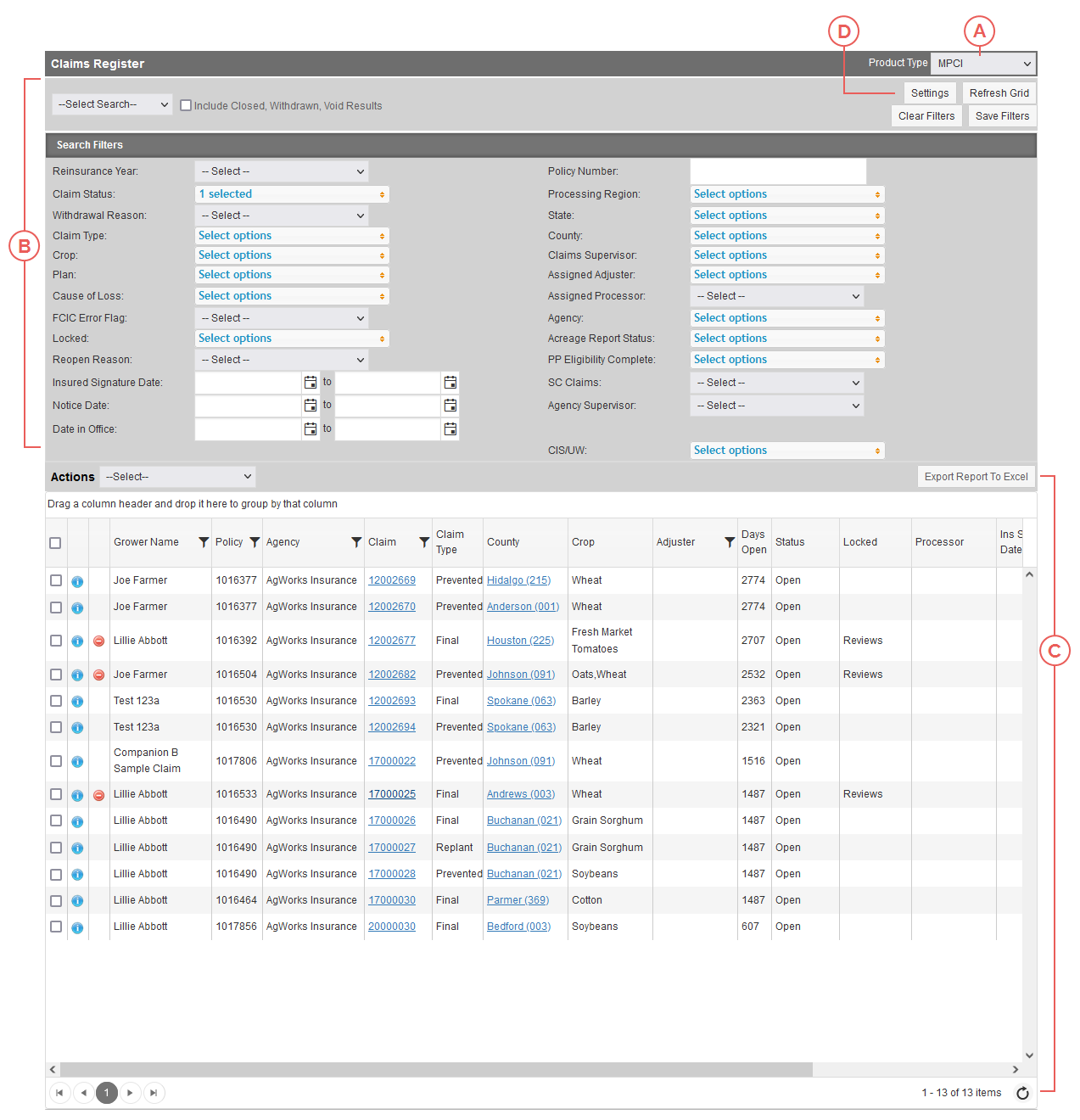Click the red flag icon beside claim 12002677
This screenshot has width=1080, height=1120.
pos(98,641)
